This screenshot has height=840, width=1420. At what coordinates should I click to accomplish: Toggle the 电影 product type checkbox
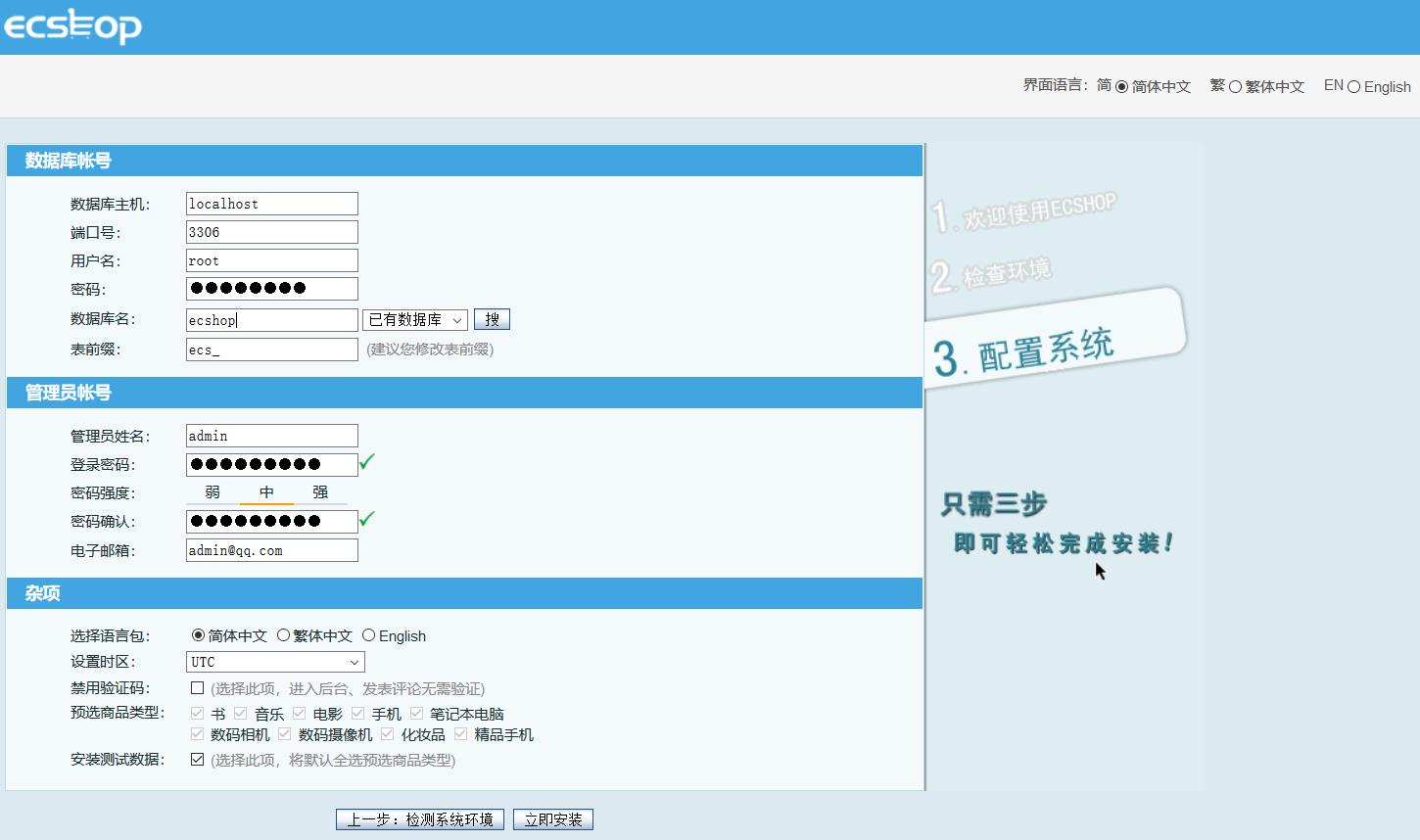300,714
